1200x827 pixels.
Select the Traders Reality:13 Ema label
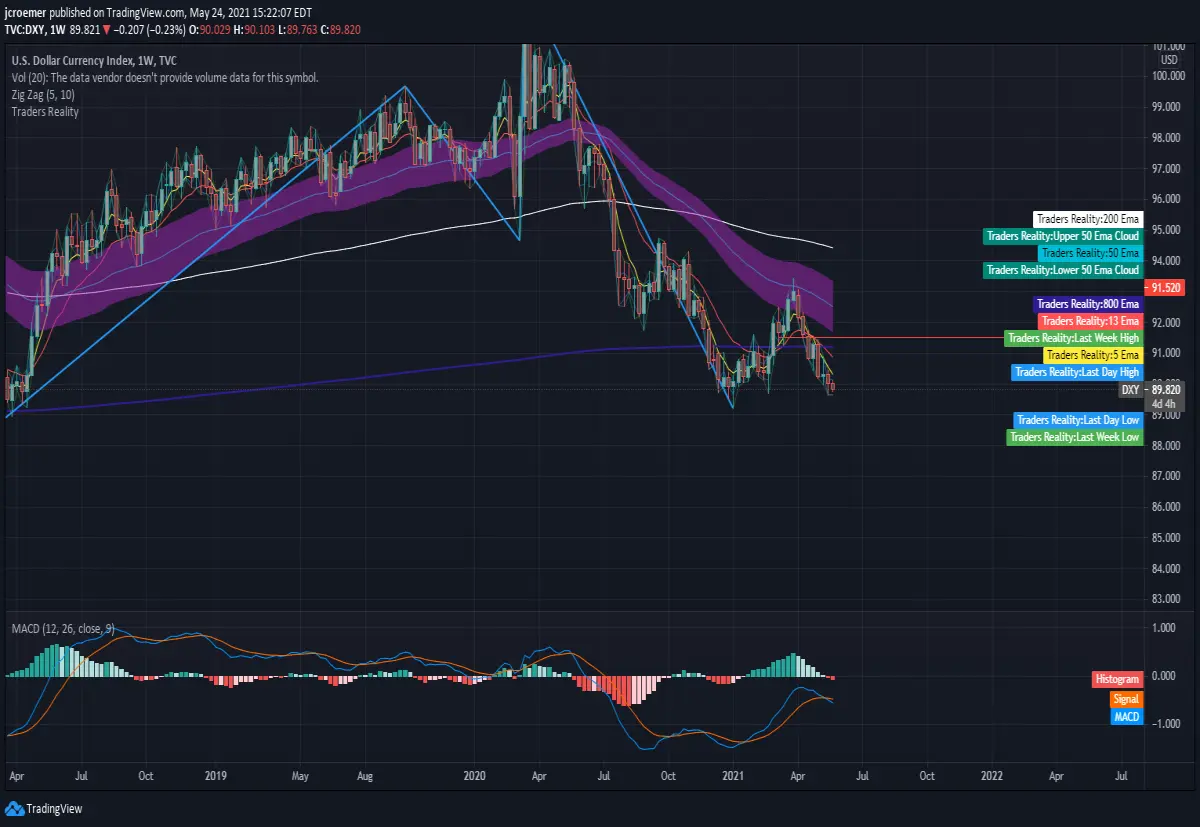point(1090,321)
